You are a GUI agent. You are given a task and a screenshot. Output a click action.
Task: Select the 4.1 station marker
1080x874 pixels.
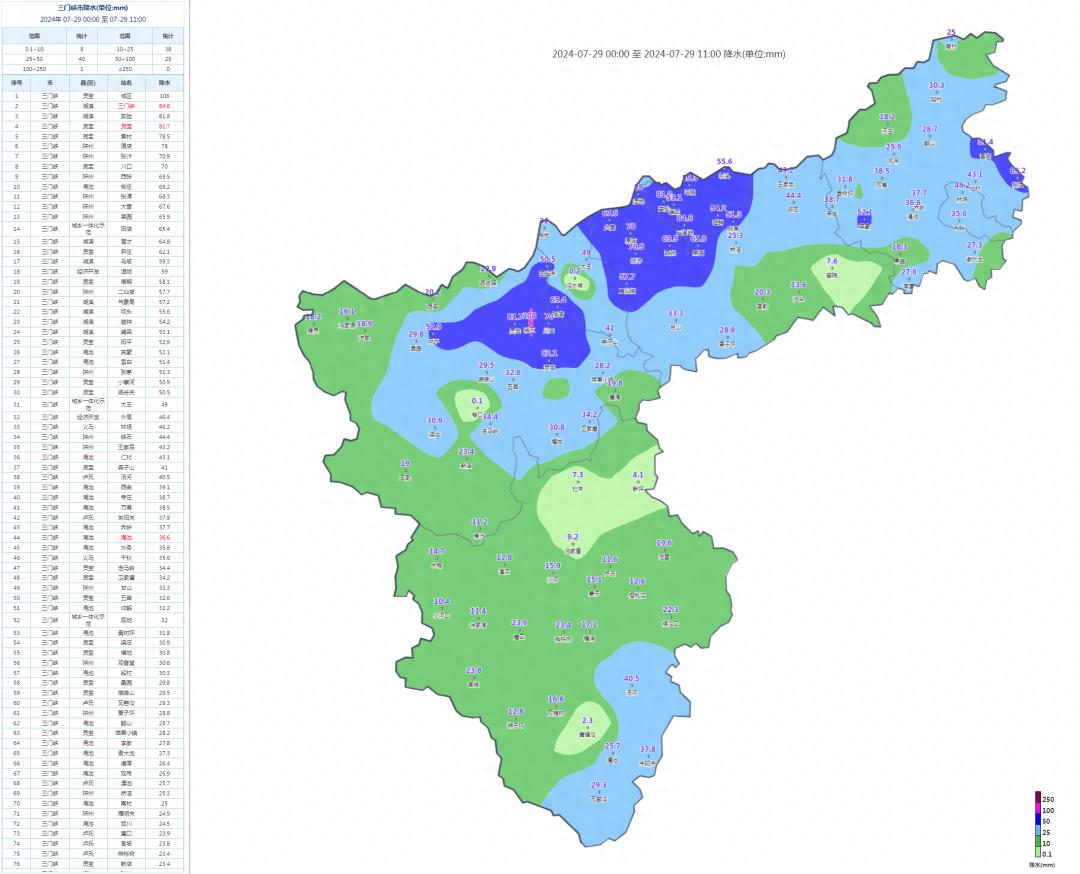coord(637,482)
